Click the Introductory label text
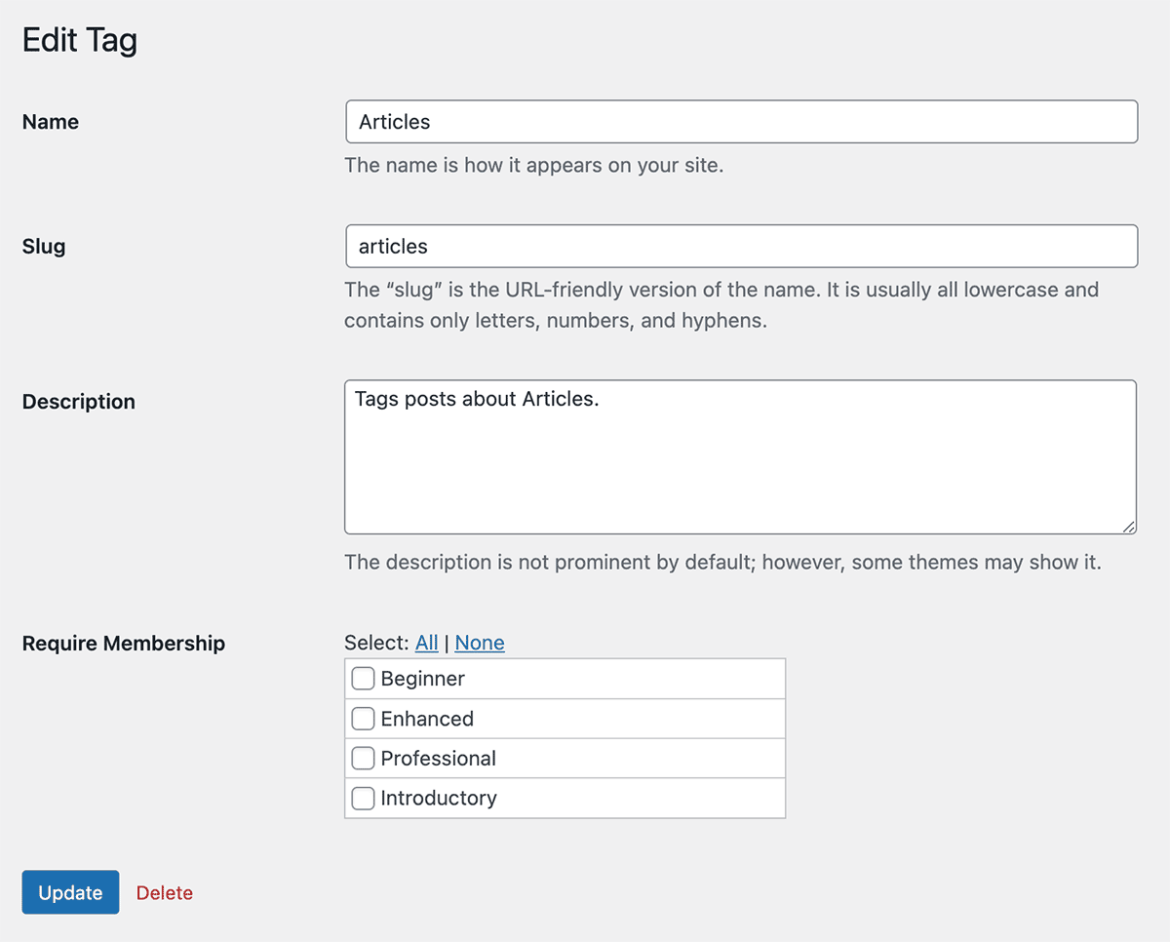This screenshot has height=942, width=1170. point(438,798)
